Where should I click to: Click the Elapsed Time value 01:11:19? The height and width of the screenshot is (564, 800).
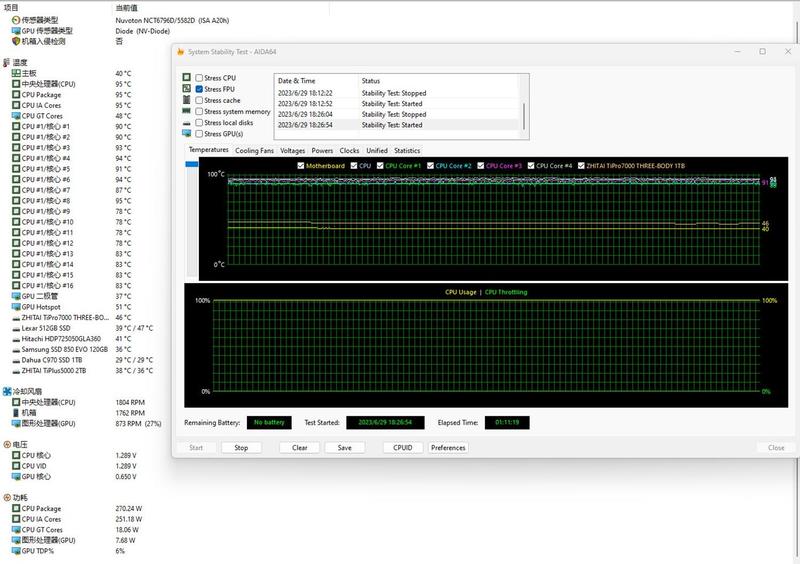507,422
